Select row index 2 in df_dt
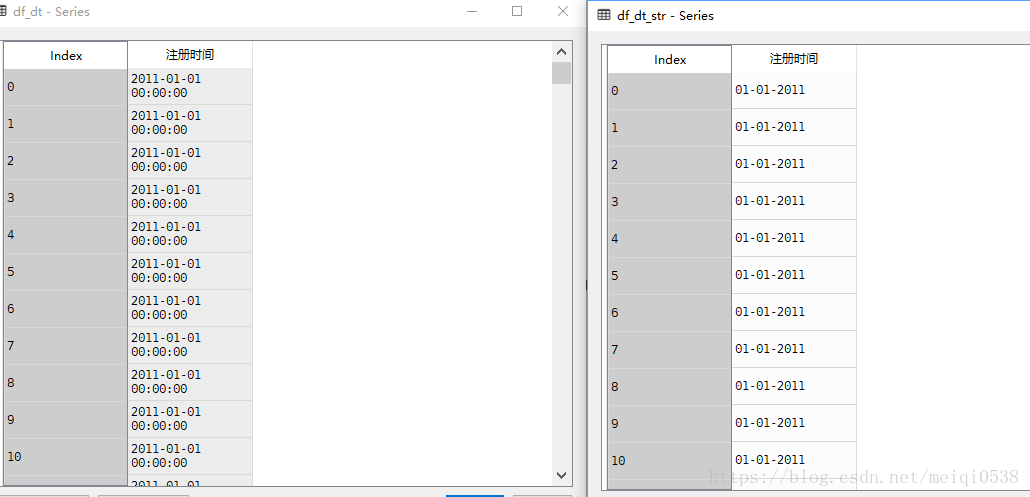1030x497 pixels. 66,160
